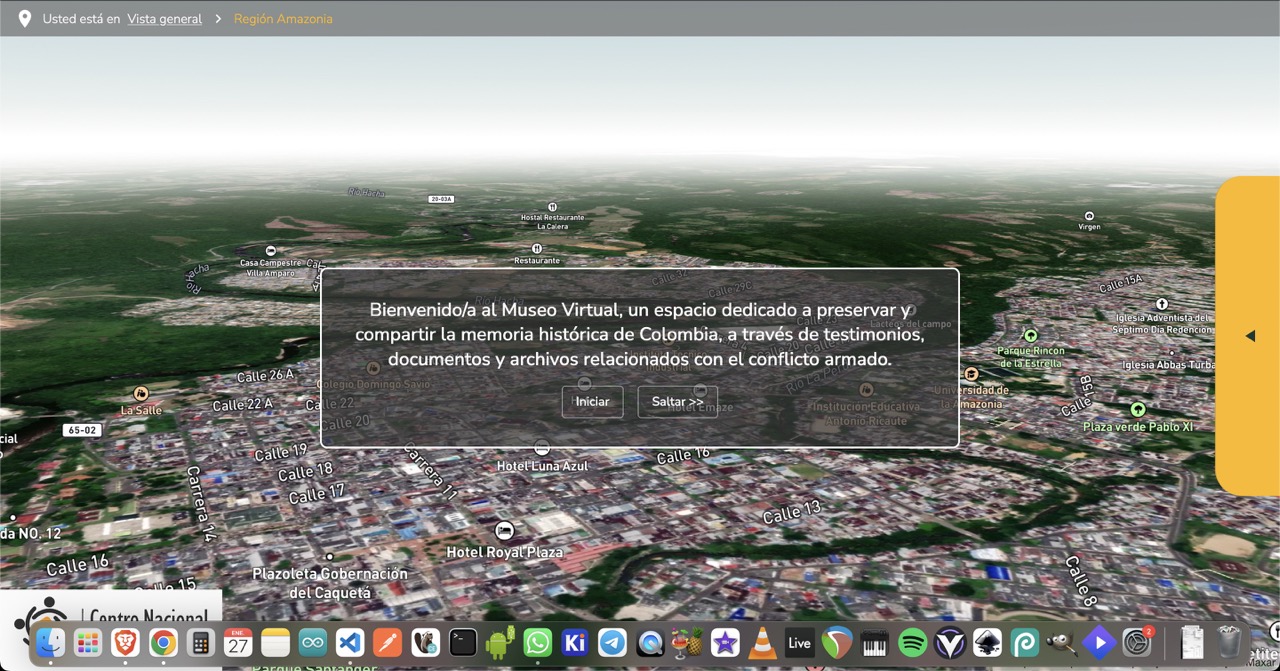Open the Android robot app in the dock
Viewport: 1280px width, 671px height.
(500, 643)
